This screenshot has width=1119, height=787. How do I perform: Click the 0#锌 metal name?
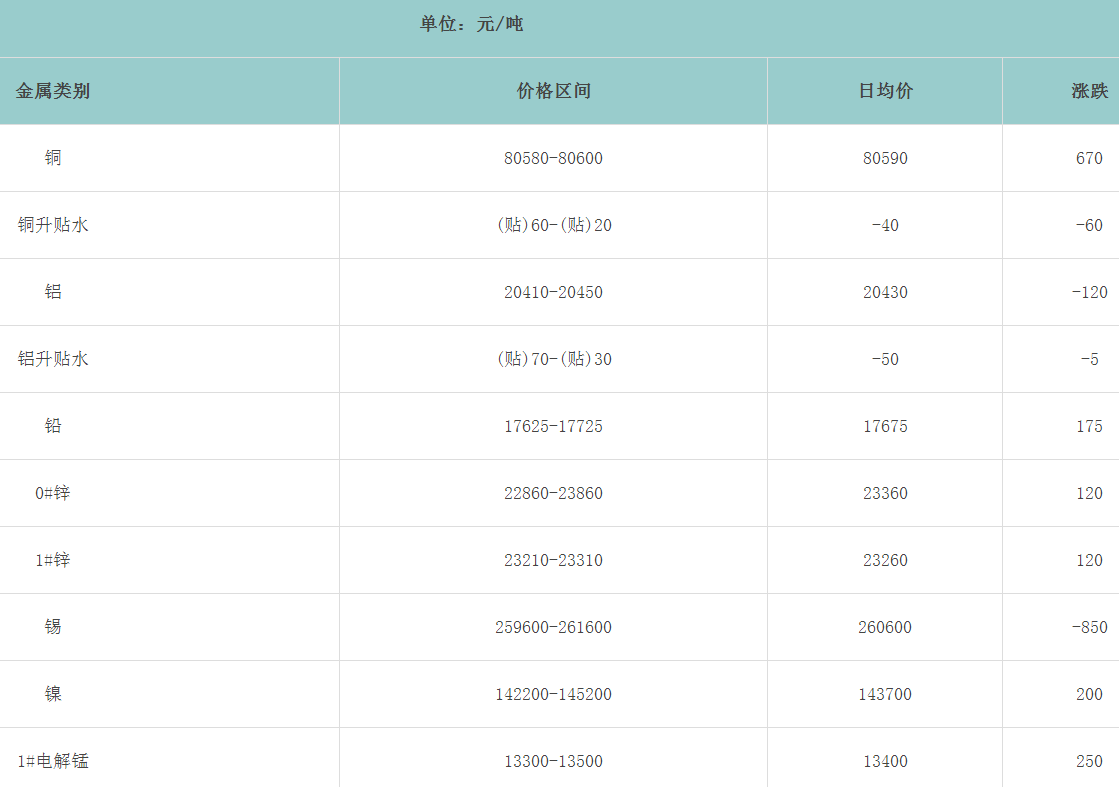(x=53, y=493)
